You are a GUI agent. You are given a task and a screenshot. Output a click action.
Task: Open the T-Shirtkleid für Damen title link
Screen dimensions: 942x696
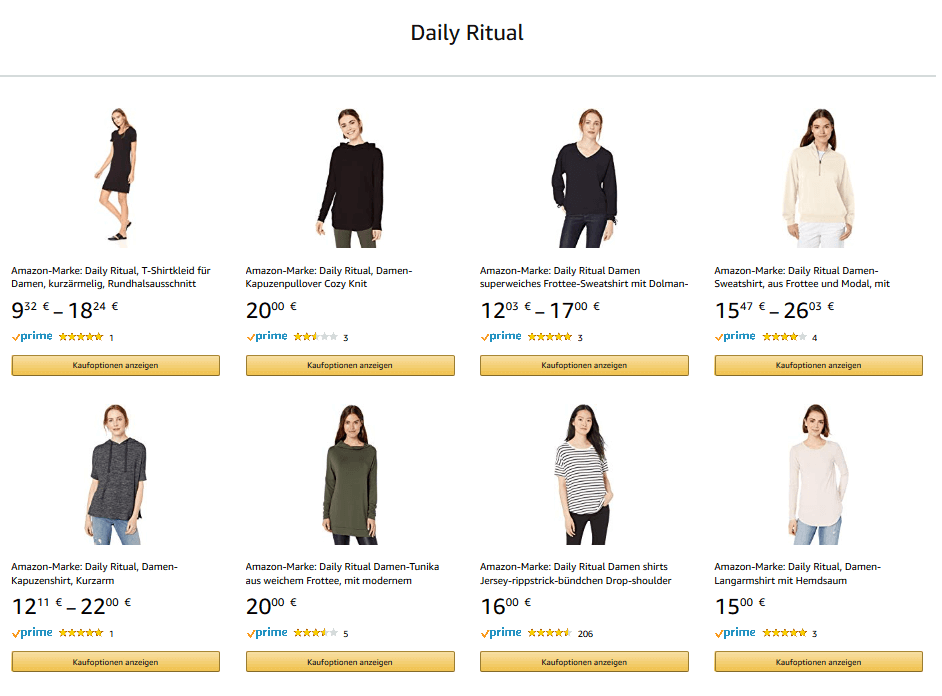tap(111, 277)
